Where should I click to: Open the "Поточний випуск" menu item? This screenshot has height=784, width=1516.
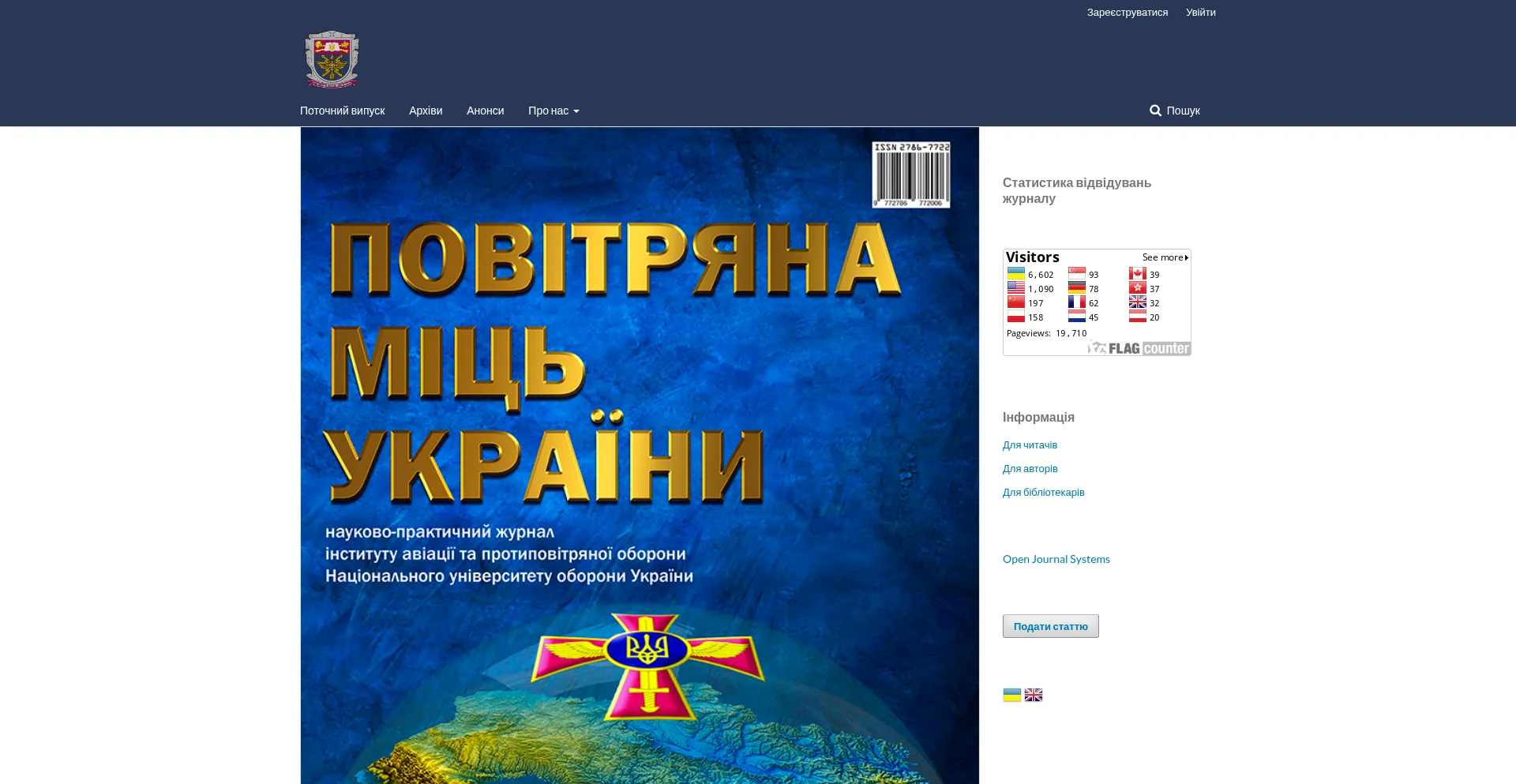point(342,111)
